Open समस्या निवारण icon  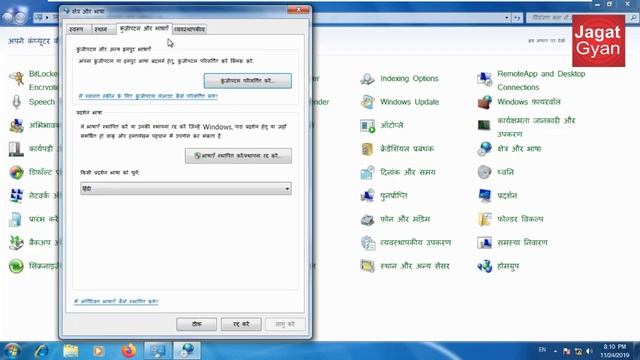tap(484, 243)
